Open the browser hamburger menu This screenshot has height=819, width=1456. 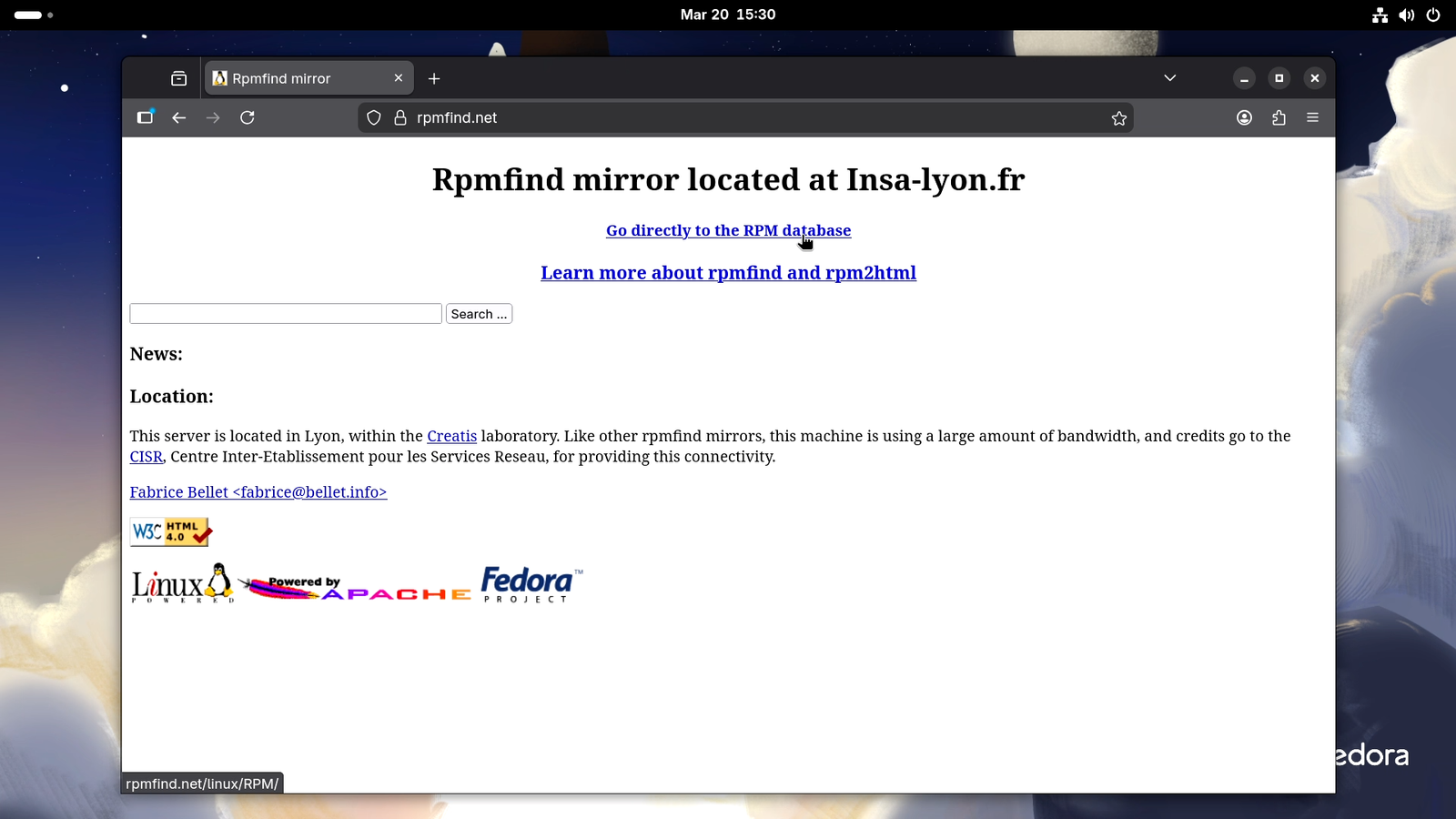tap(1312, 117)
